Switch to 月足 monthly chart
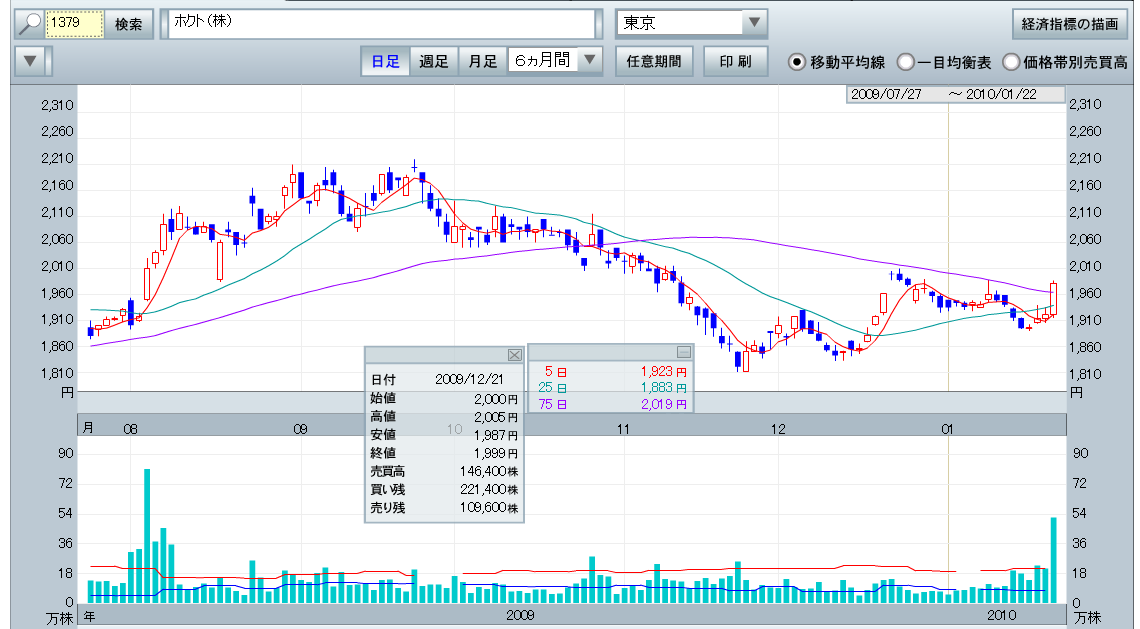Viewport: 1140px width, 629px height. [483, 62]
